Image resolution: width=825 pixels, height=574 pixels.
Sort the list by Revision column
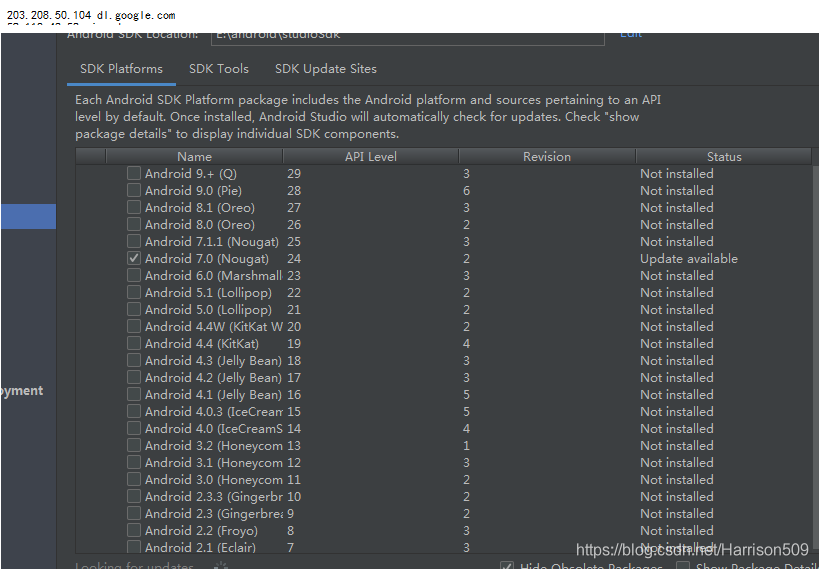click(x=546, y=157)
